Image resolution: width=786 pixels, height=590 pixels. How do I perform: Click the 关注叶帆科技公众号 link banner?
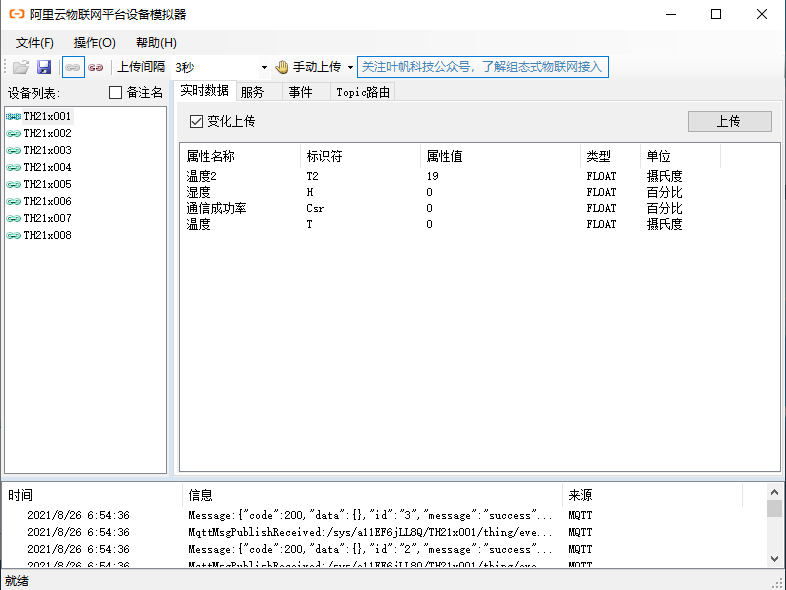[483, 67]
